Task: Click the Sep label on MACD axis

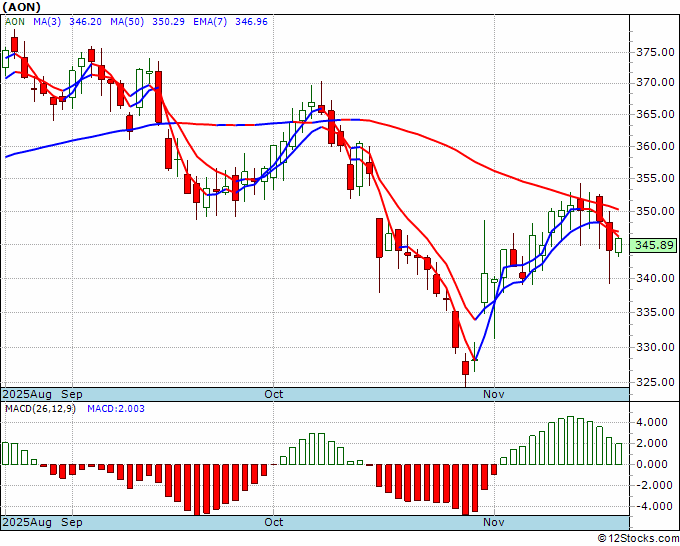Action: [x=72, y=522]
